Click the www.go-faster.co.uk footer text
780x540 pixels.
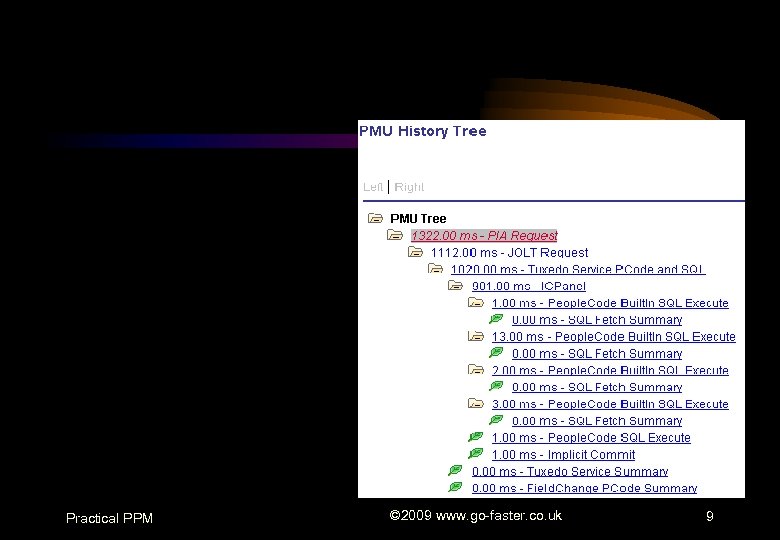499,516
